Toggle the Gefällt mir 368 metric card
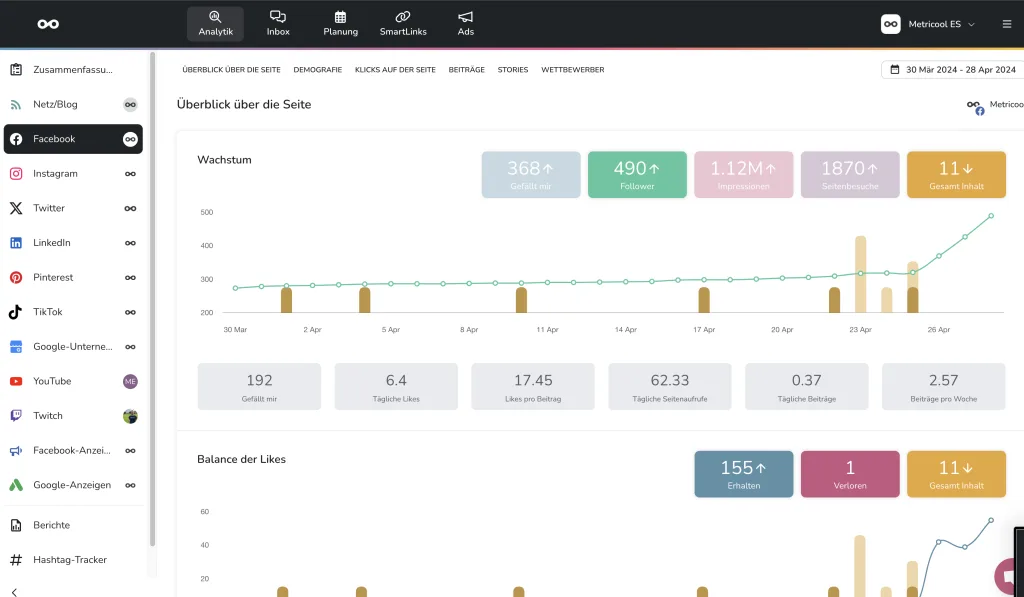1024x597 pixels. 531,175
